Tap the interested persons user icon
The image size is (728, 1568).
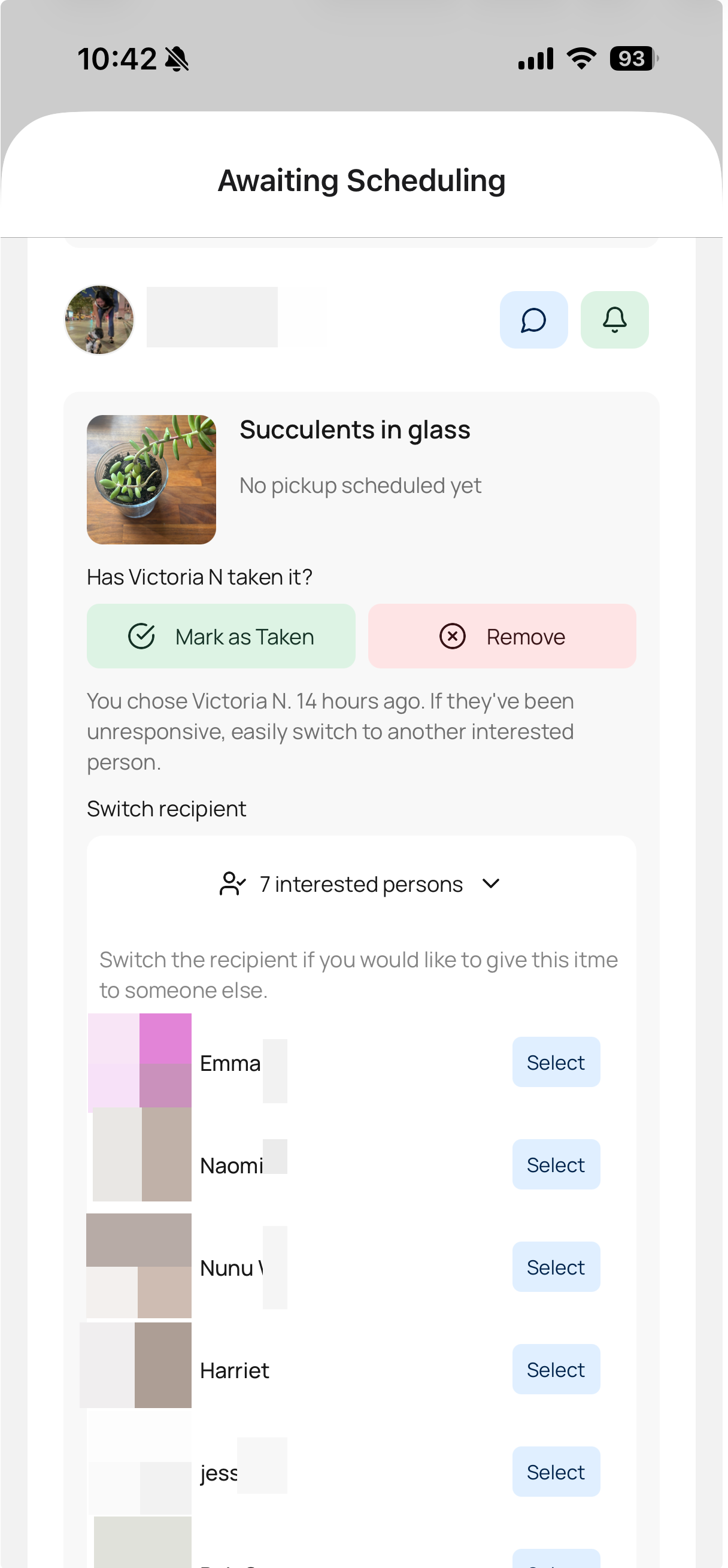[232, 883]
